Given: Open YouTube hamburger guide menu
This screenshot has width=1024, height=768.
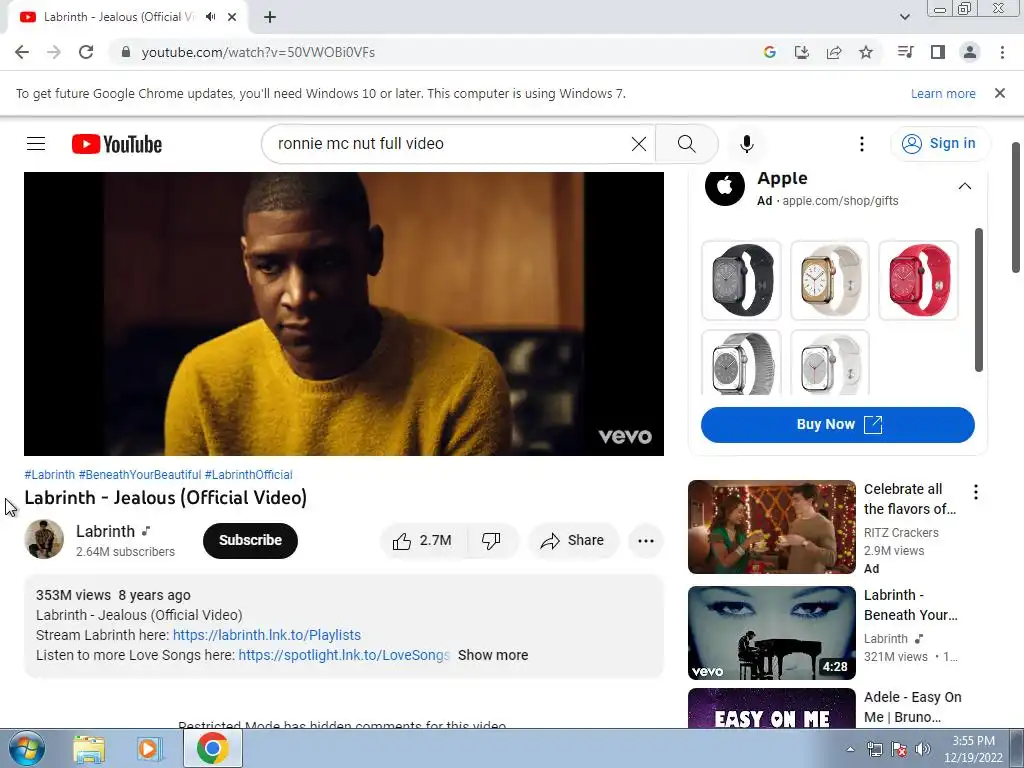Looking at the screenshot, I should point(36,144).
